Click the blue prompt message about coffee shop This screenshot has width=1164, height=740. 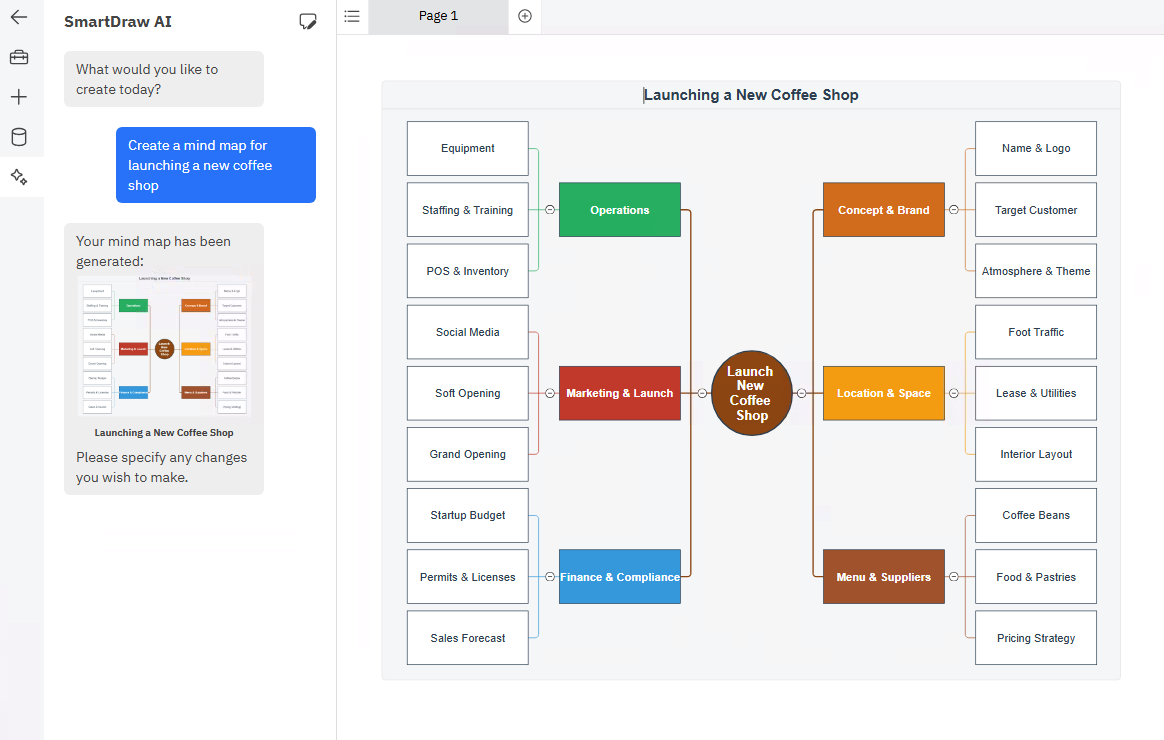(216, 165)
